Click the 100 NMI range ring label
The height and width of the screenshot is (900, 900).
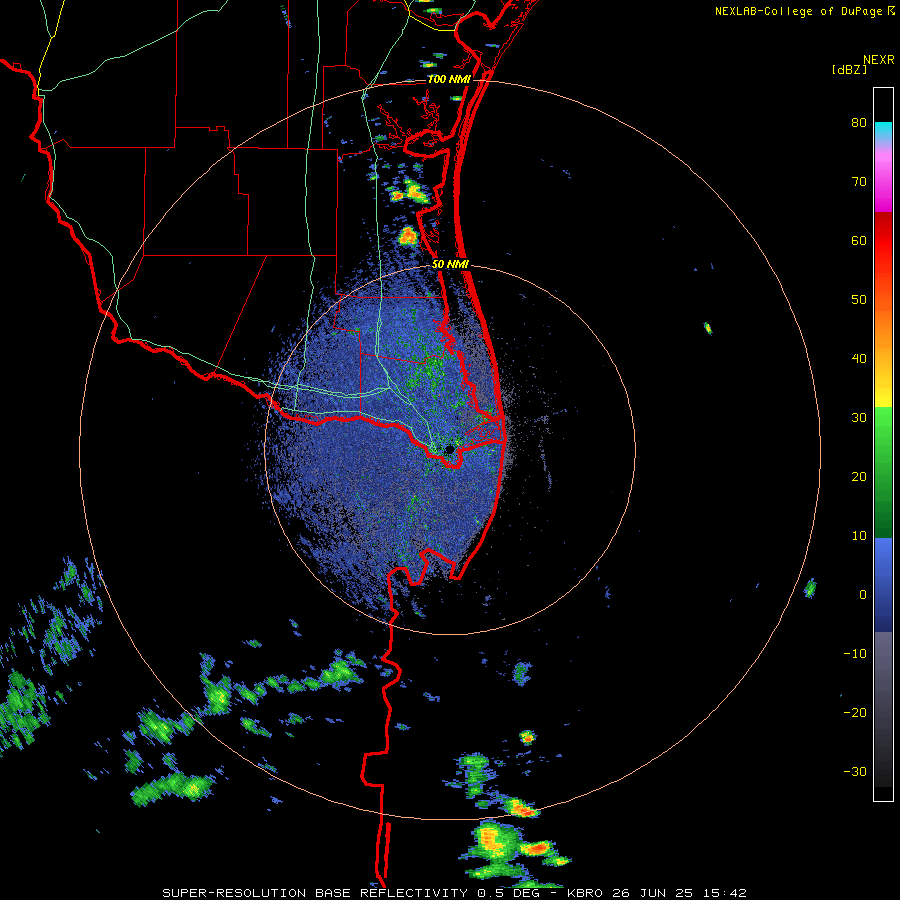449,79
